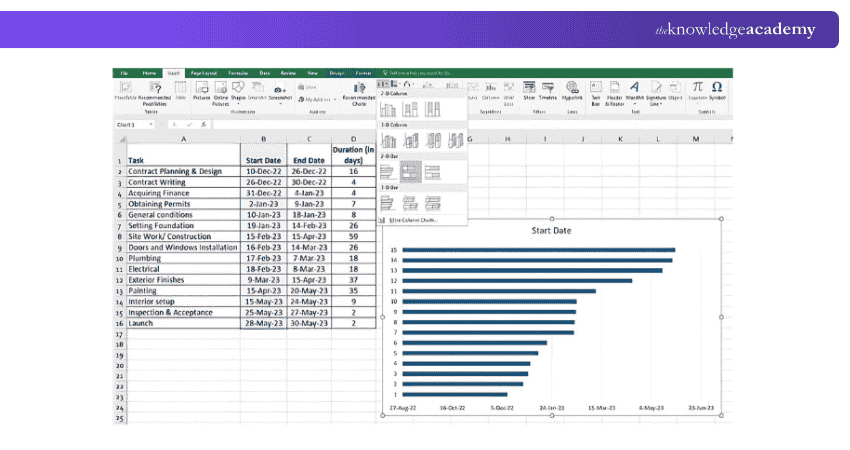Choose the Clustered Column chart under 2-D Column
This screenshot has height=450, width=850.
pos(388,110)
